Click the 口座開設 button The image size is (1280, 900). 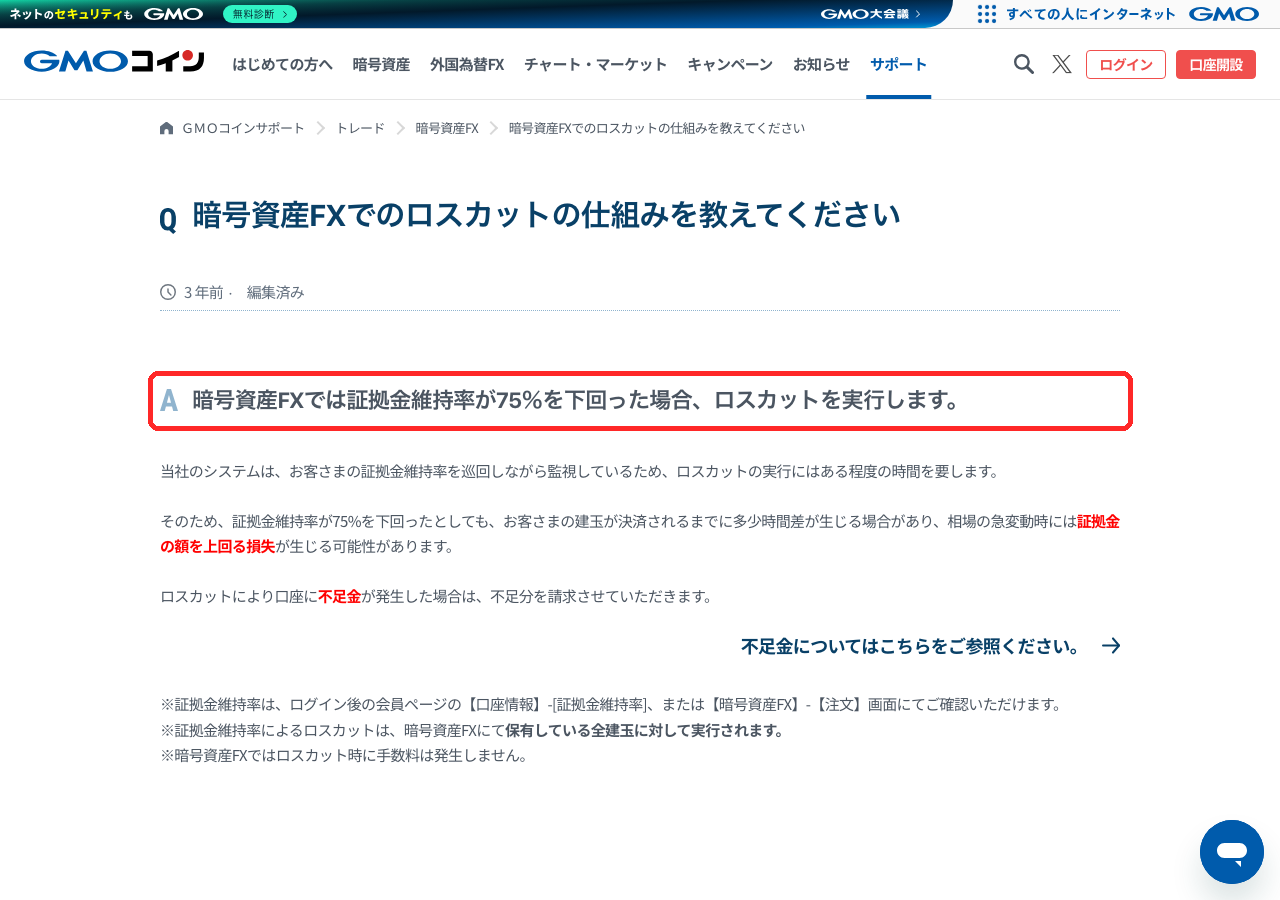point(1216,64)
